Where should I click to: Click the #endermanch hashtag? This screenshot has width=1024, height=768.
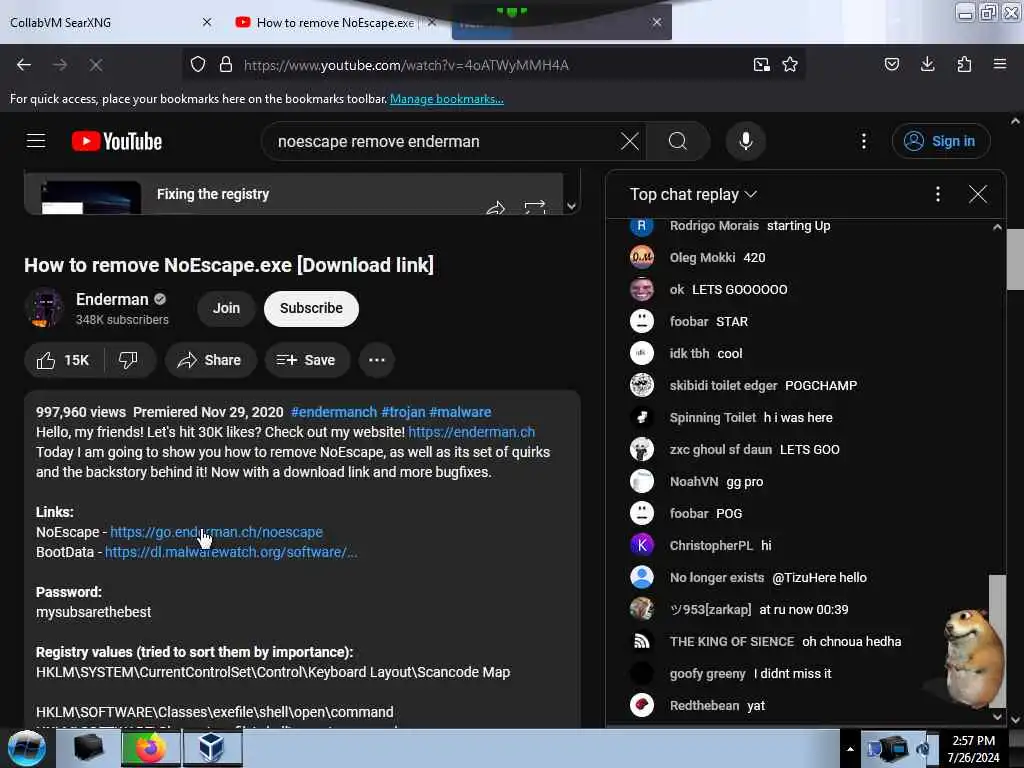pyautogui.click(x=334, y=412)
